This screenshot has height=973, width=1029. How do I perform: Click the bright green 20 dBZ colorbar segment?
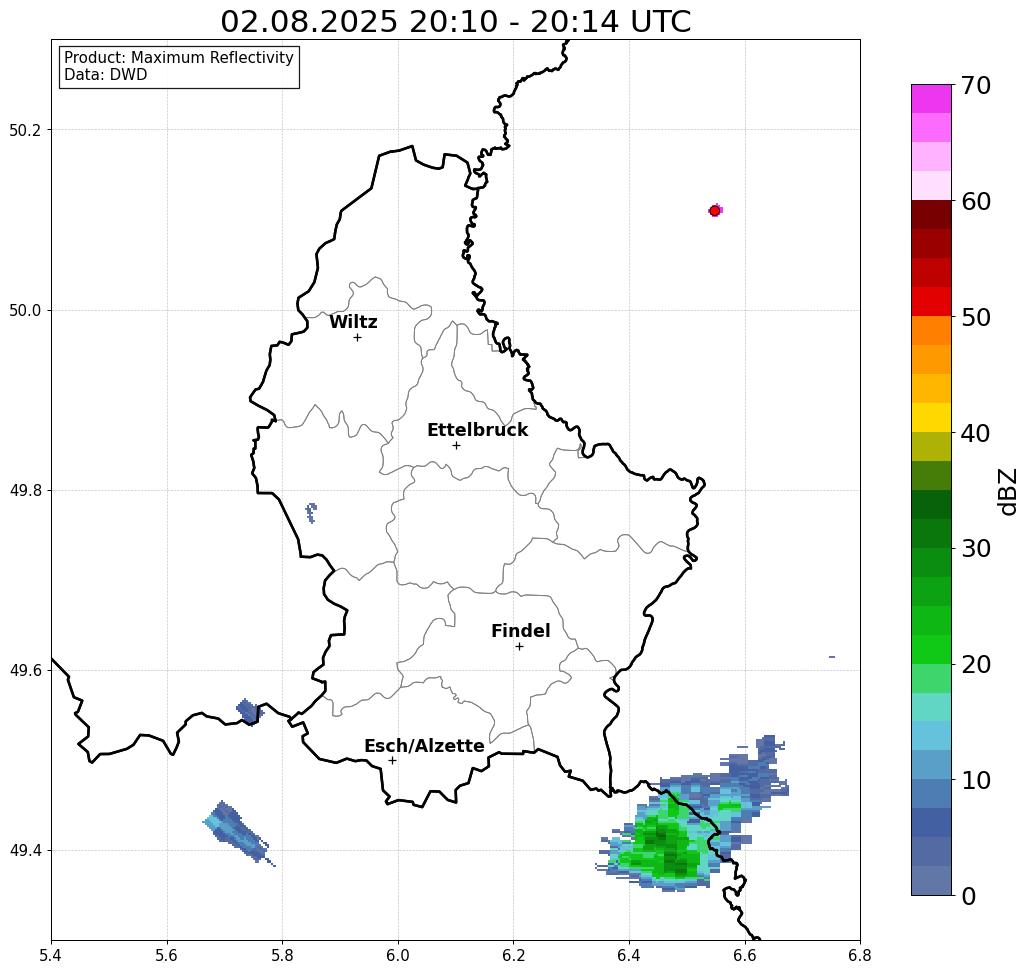(931, 650)
